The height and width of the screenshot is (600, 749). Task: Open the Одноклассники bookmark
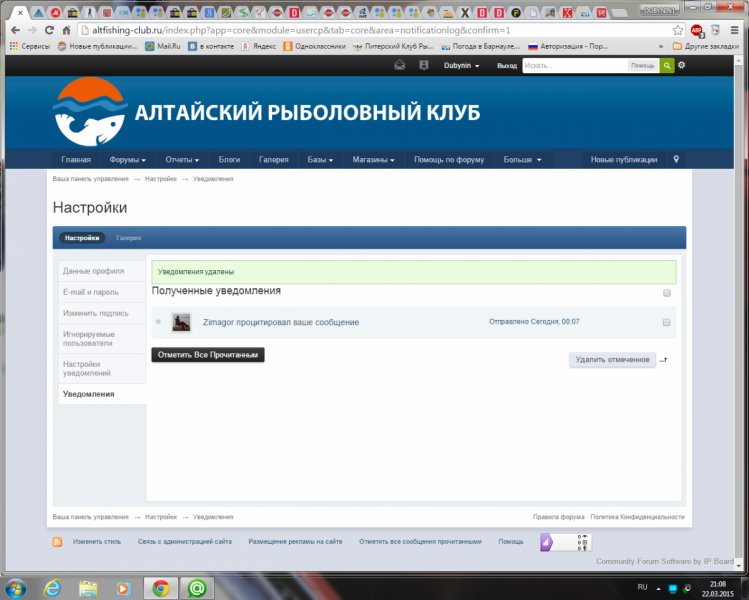314,46
